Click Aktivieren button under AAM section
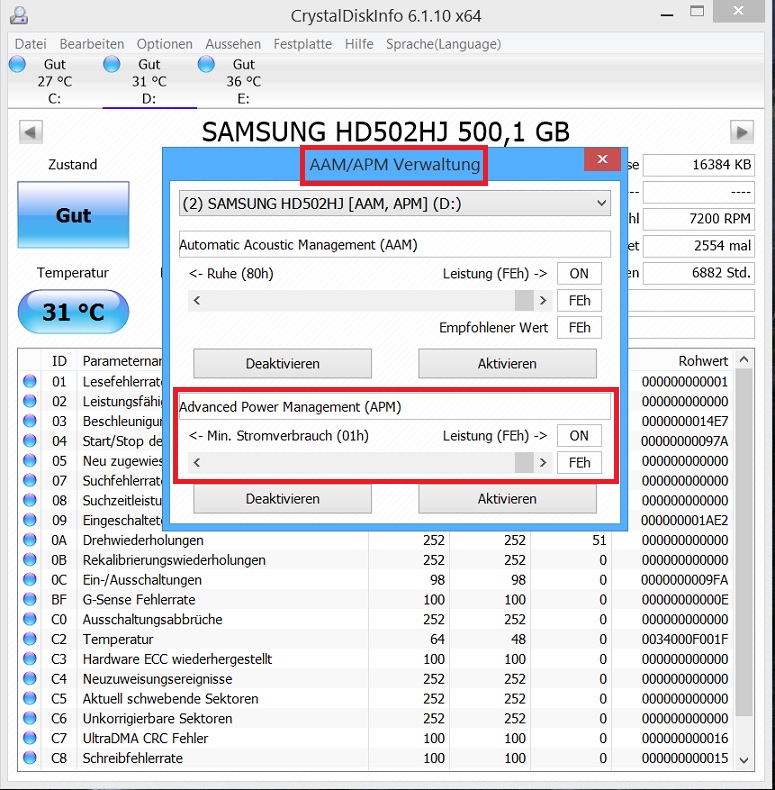Viewport: 775px width, 790px height. pos(507,363)
